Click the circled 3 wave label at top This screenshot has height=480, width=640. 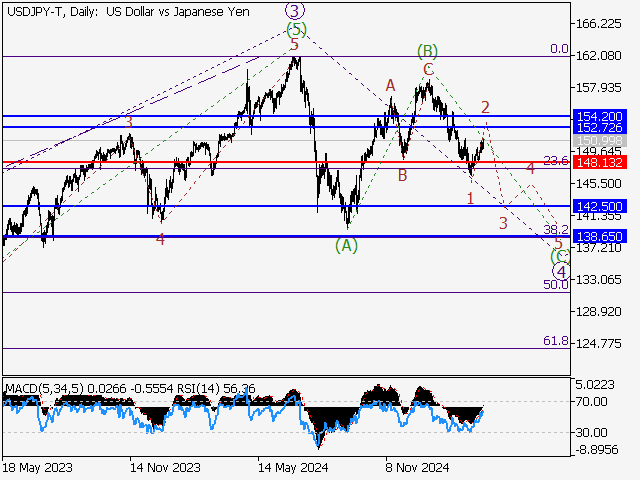294,10
